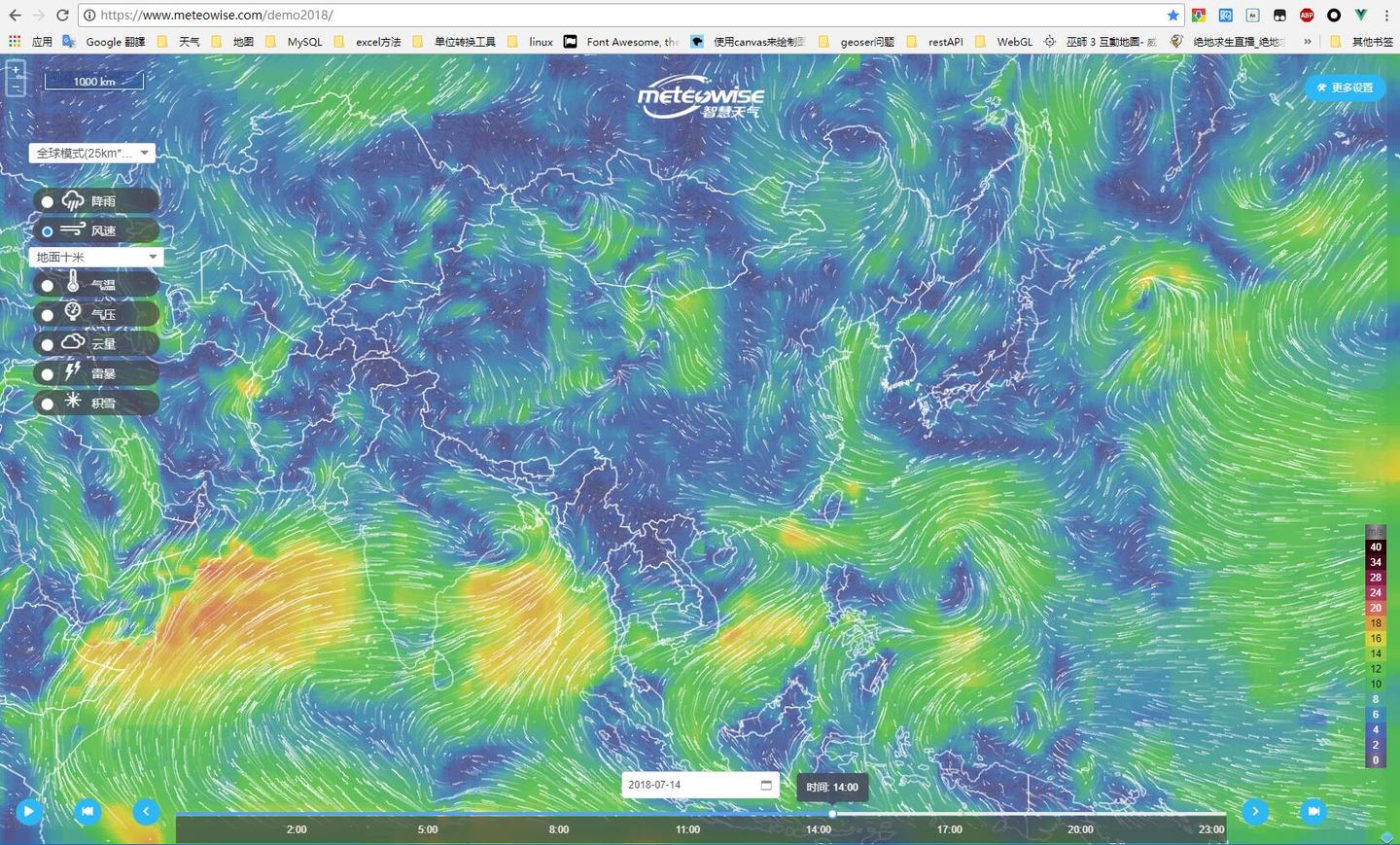Show more bookmarks via double chevron
The height and width of the screenshot is (845, 1400).
coord(1308,42)
